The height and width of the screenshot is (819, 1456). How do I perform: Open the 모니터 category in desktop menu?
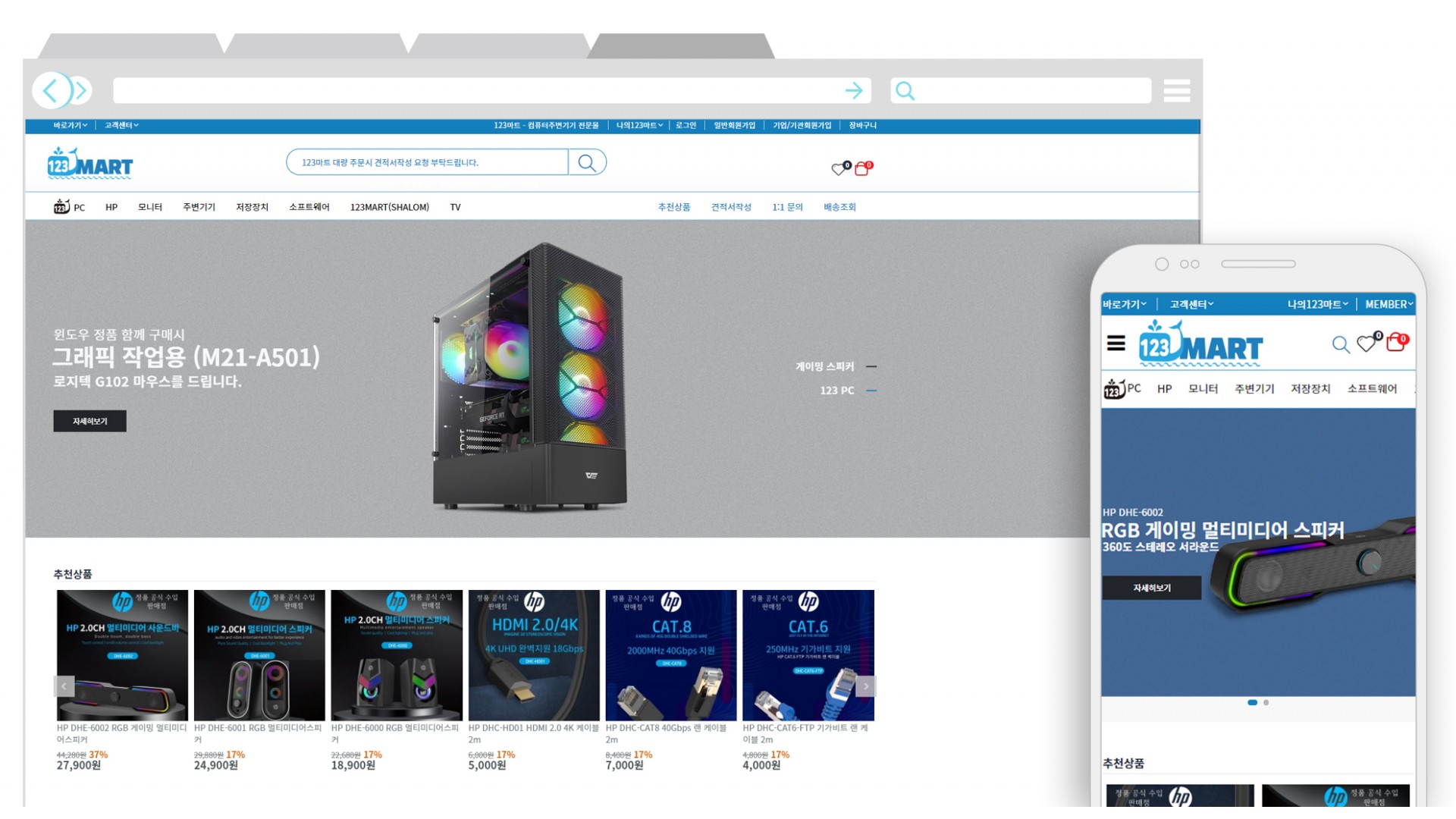[150, 207]
